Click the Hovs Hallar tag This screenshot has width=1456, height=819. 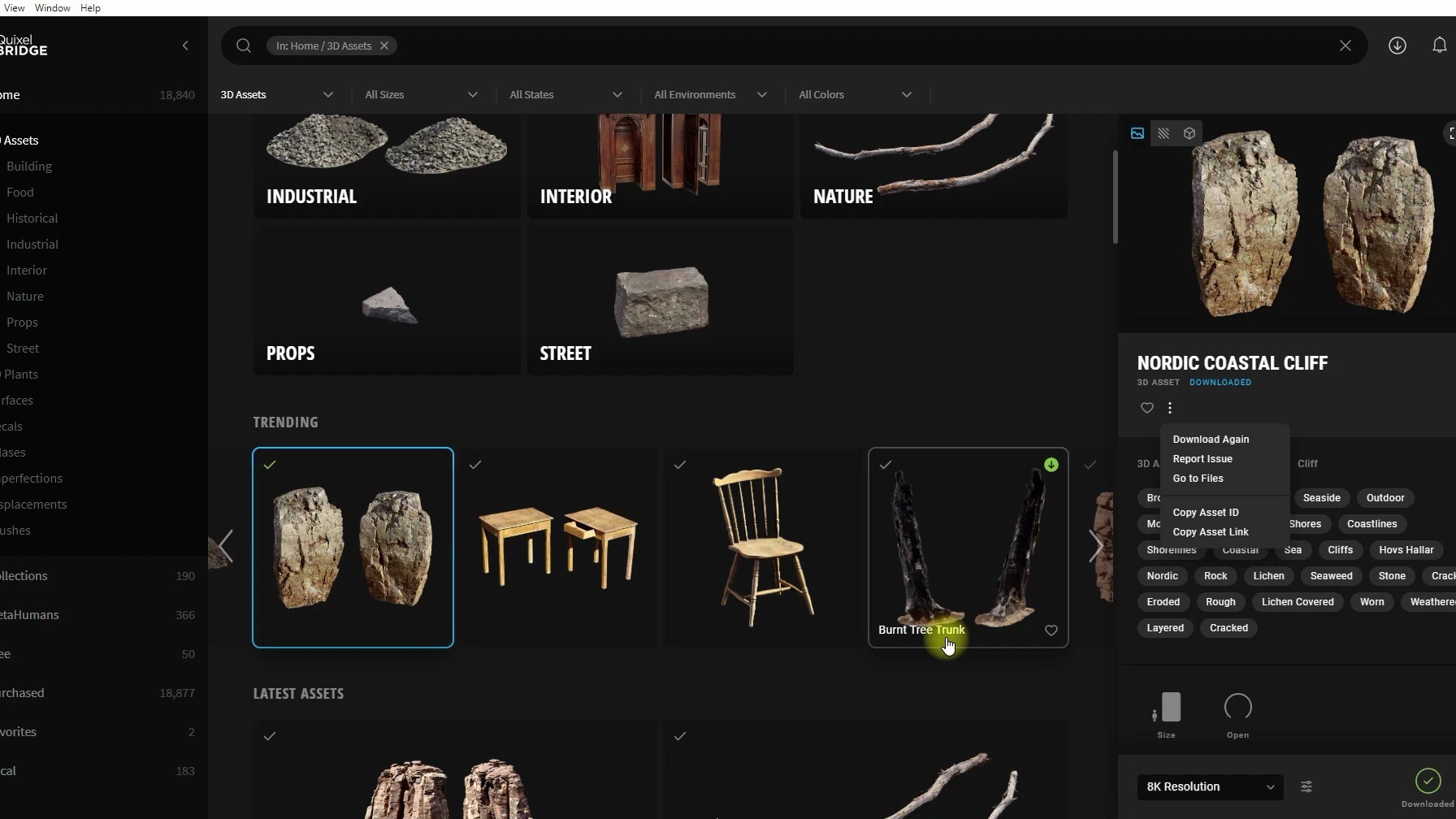point(1406,550)
